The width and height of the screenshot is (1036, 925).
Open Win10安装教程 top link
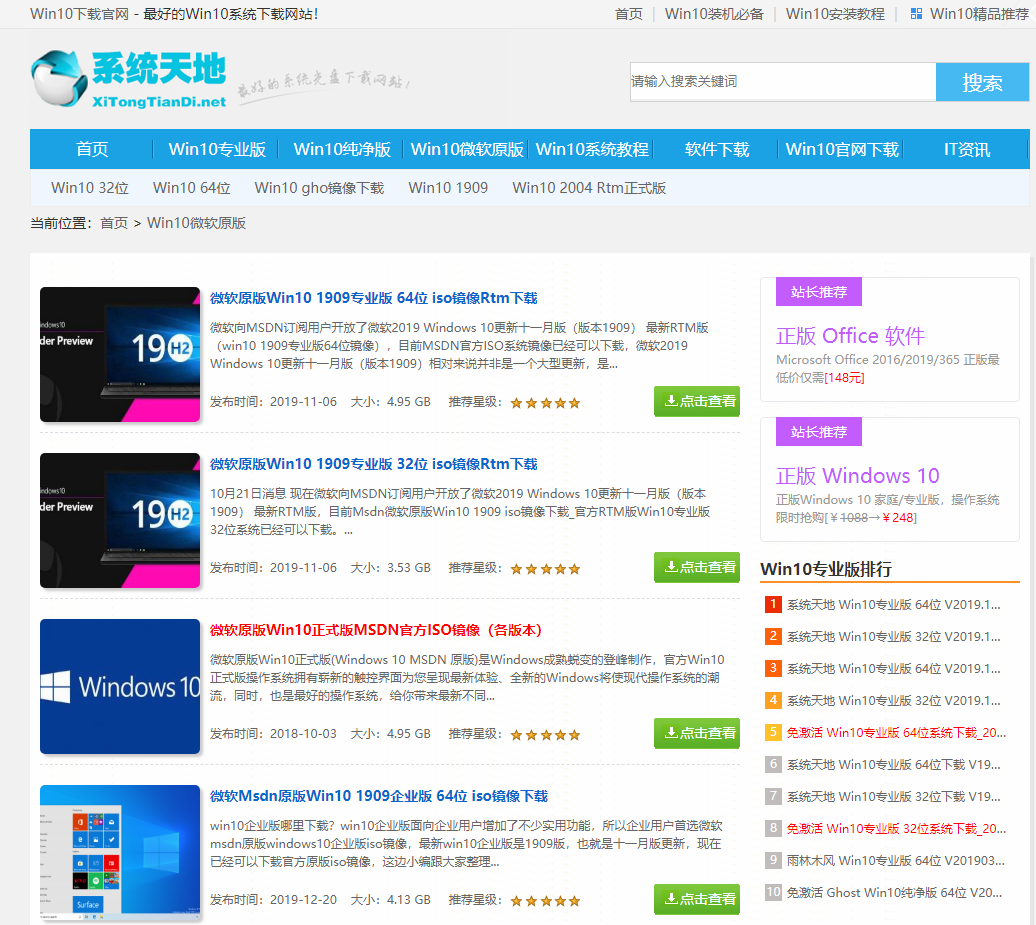pos(835,14)
